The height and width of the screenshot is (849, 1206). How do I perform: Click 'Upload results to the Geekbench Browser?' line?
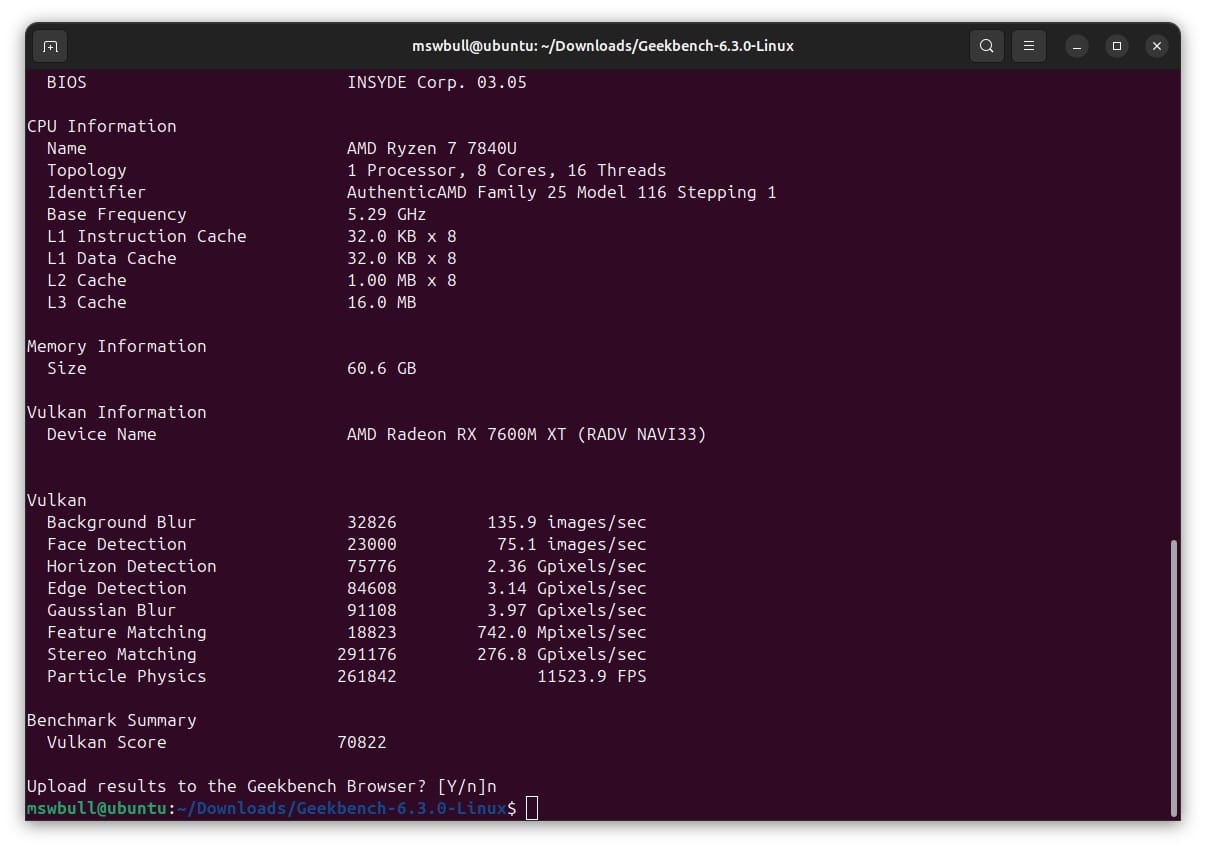261,786
